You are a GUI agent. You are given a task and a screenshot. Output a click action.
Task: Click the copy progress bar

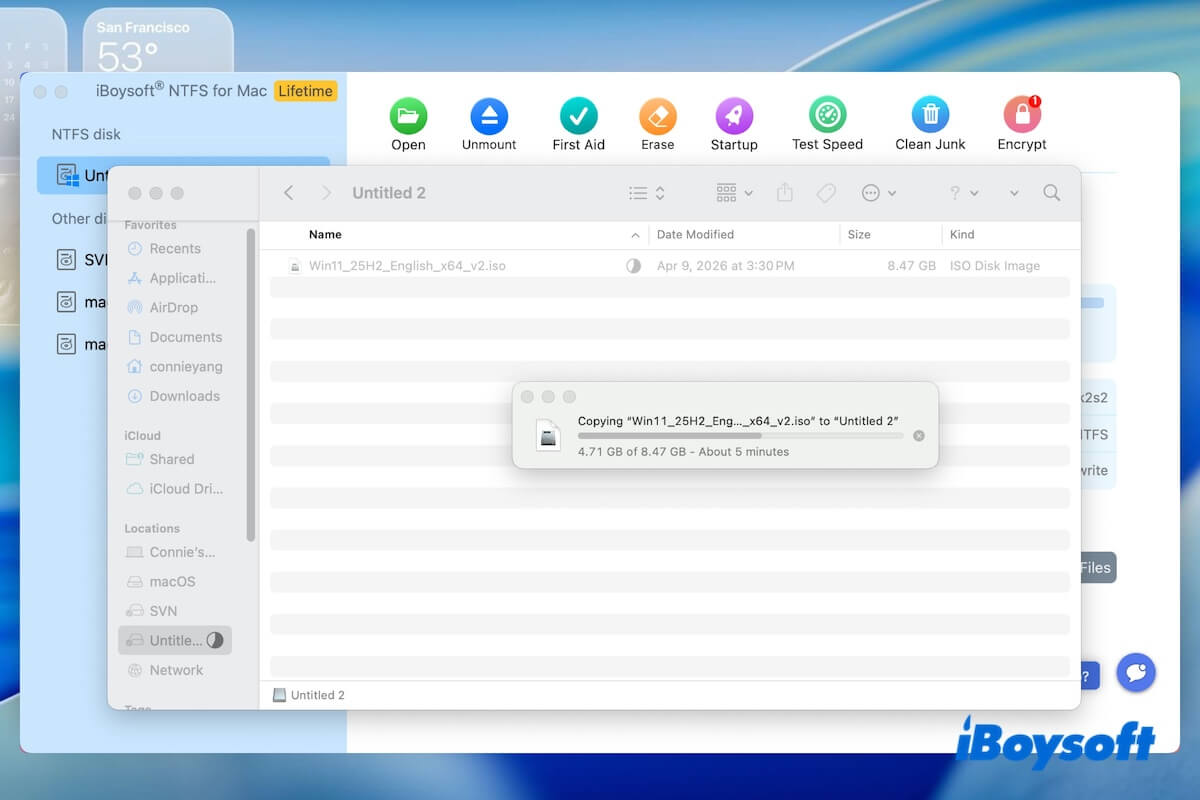tap(741, 436)
